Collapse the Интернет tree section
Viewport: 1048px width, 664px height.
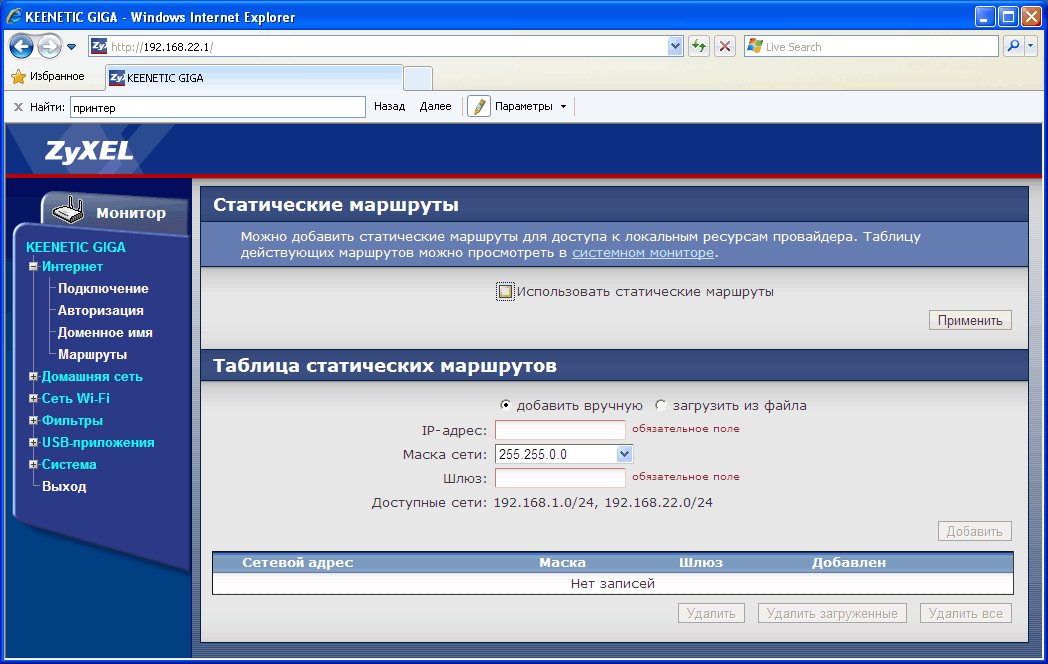coord(33,266)
